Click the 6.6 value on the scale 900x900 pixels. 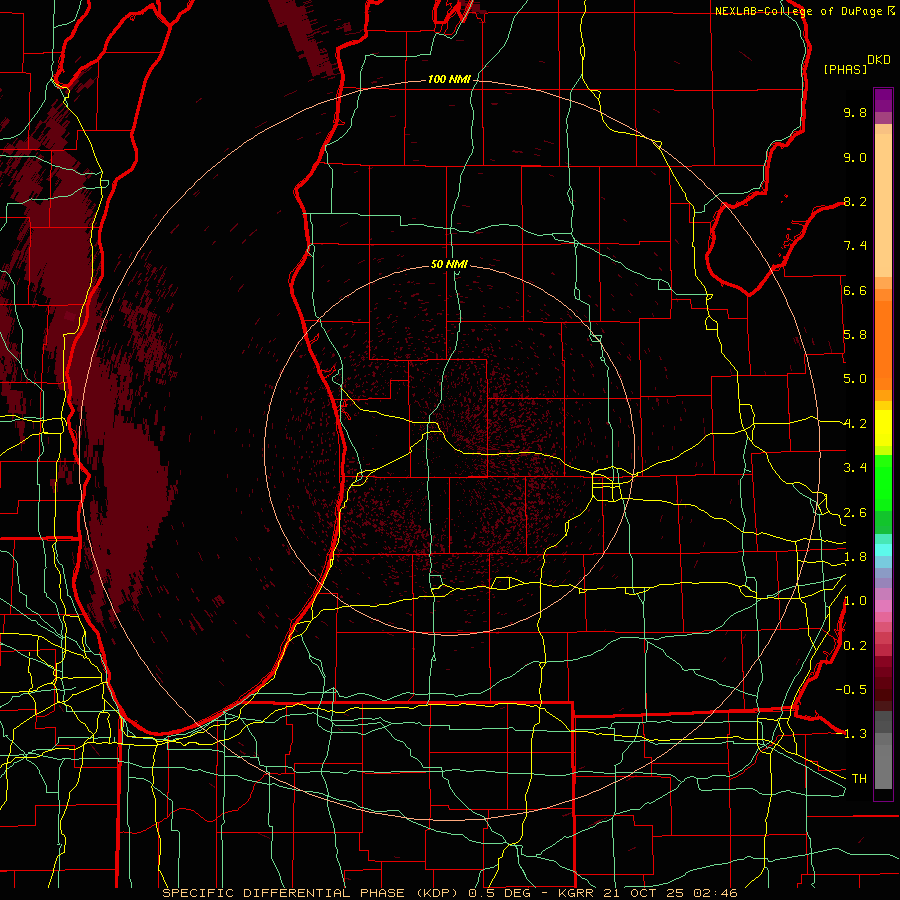(x=855, y=290)
